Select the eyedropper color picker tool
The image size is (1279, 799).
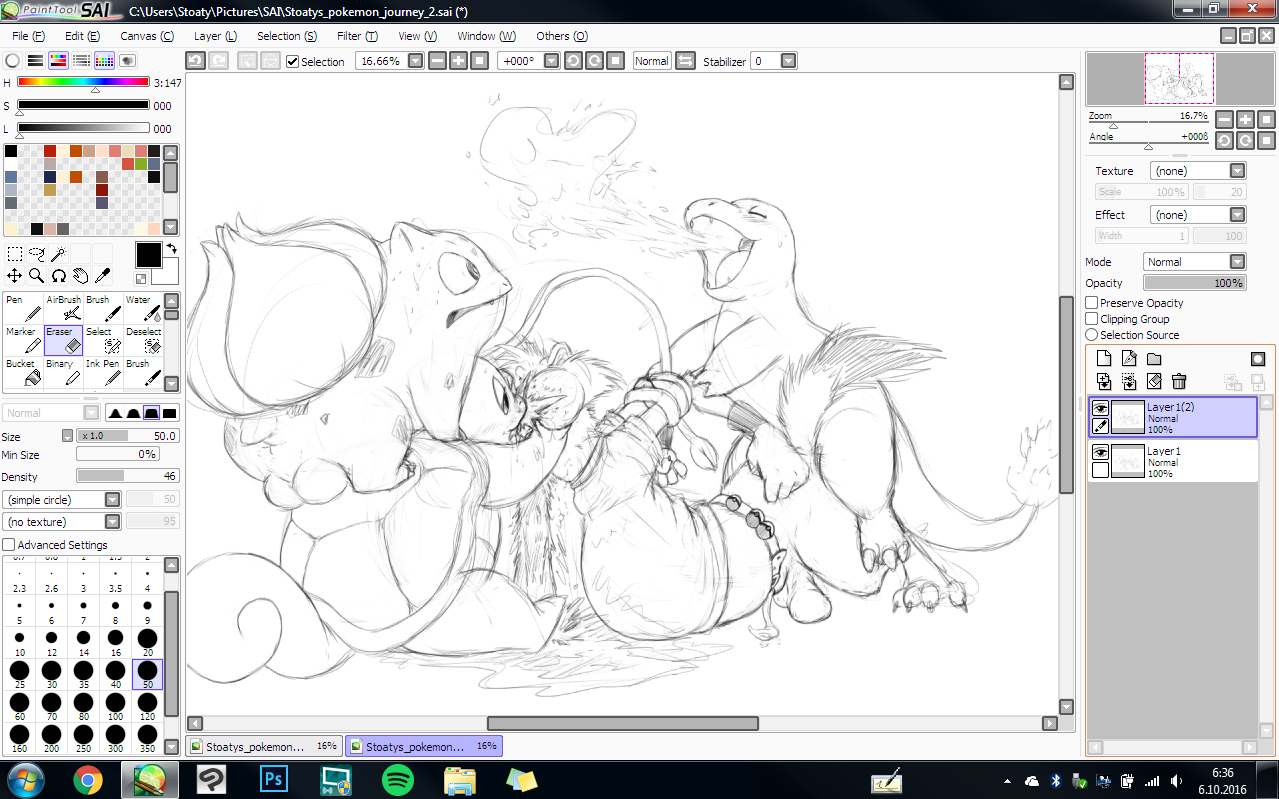(x=102, y=276)
